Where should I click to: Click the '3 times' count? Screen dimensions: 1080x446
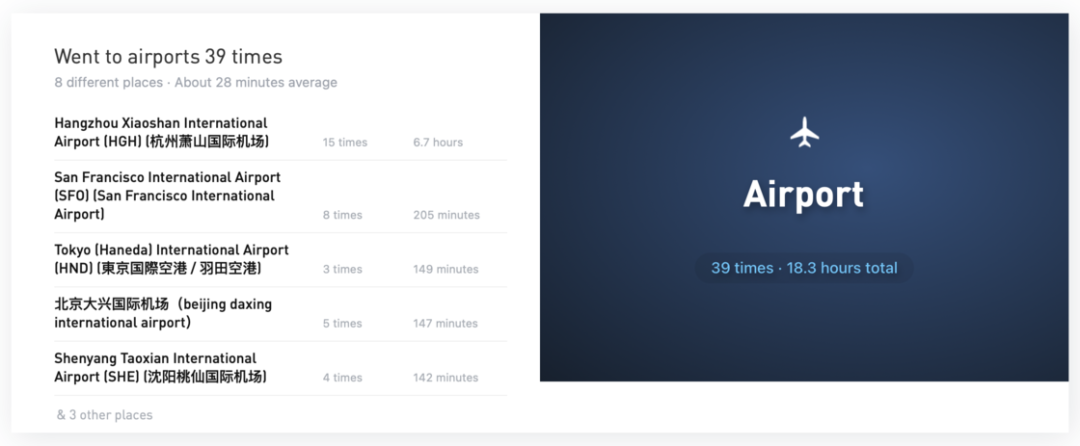pyautogui.click(x=342, y=269)
